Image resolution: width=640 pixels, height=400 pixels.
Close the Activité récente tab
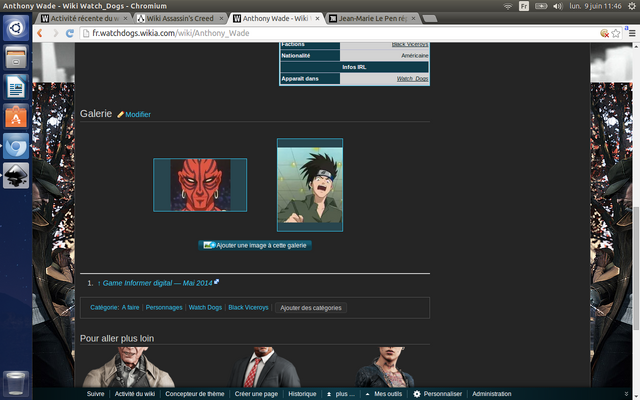point(125,18)
